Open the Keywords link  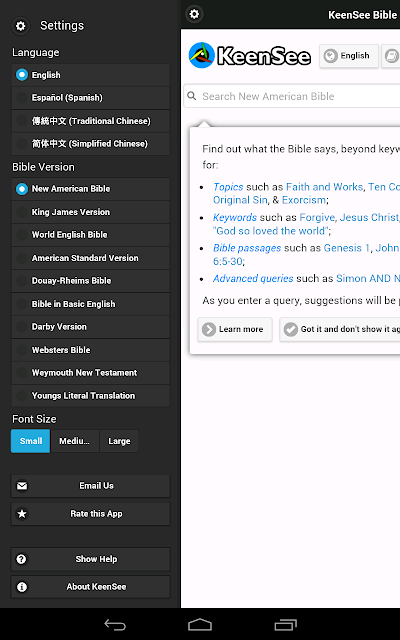tap(235, 218)
